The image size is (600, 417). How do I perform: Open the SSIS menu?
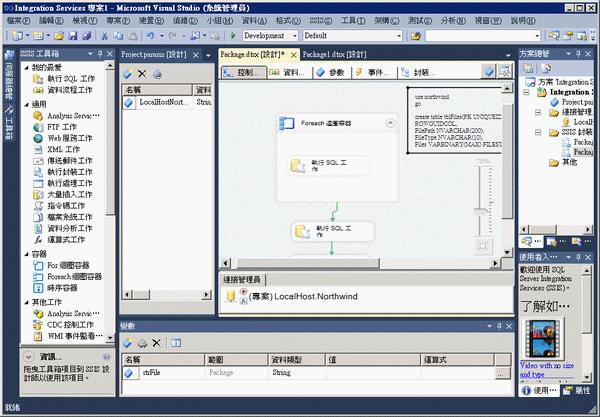321,21
